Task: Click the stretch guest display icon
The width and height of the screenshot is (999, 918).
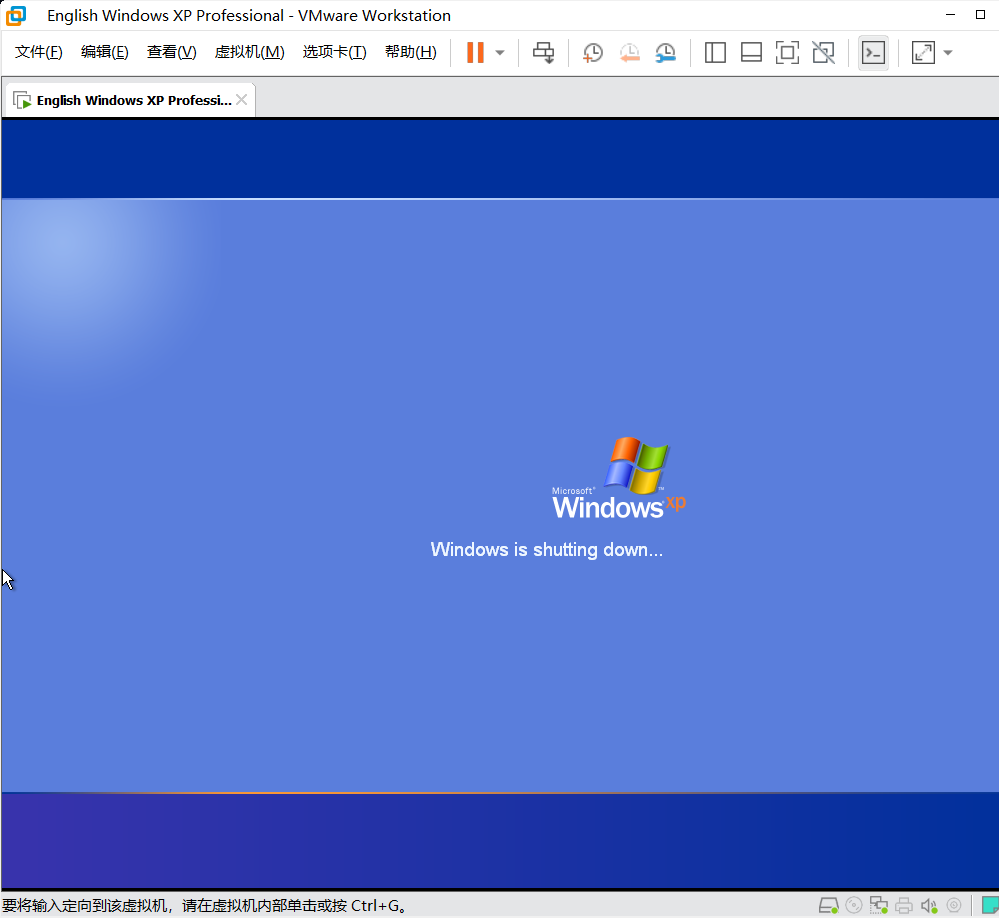Action: point(923,52)
